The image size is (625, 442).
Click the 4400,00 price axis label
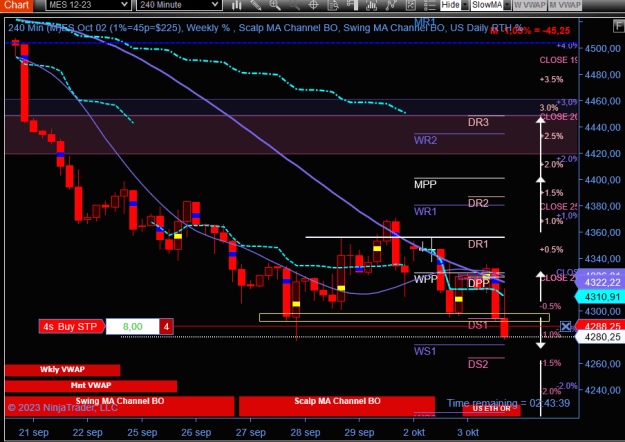(602, 180)
